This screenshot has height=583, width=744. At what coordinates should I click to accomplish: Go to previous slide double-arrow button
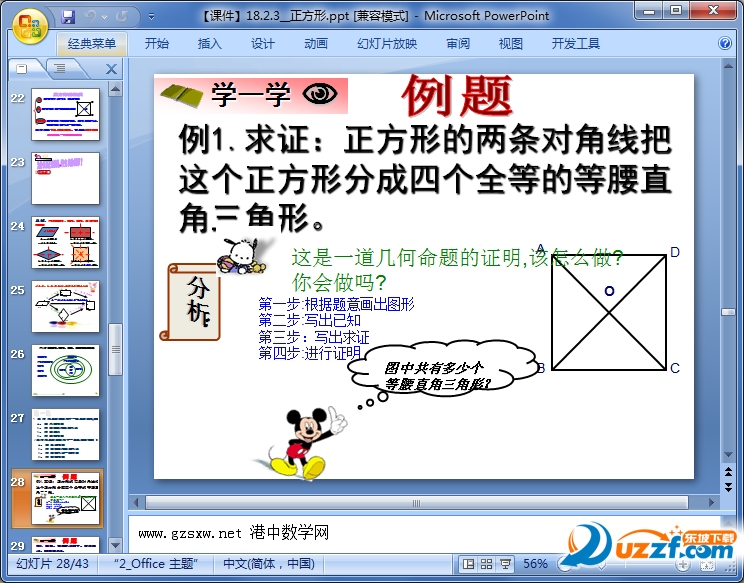pos(728,471)
